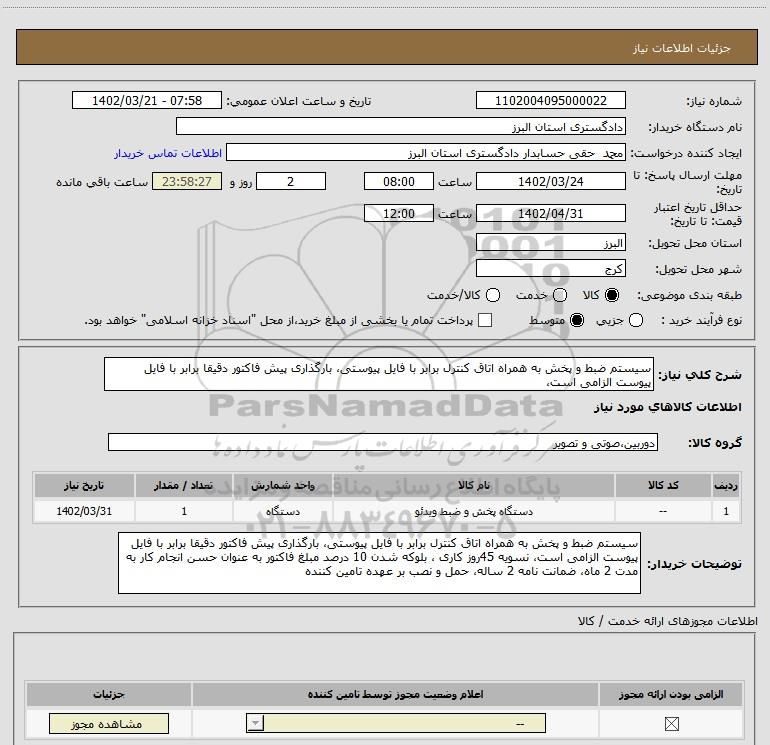Click the item name دستگاه پخش و ضبط ویدئو
The width and height of the screenshot is (770, 745).
(x=474, y=511)
